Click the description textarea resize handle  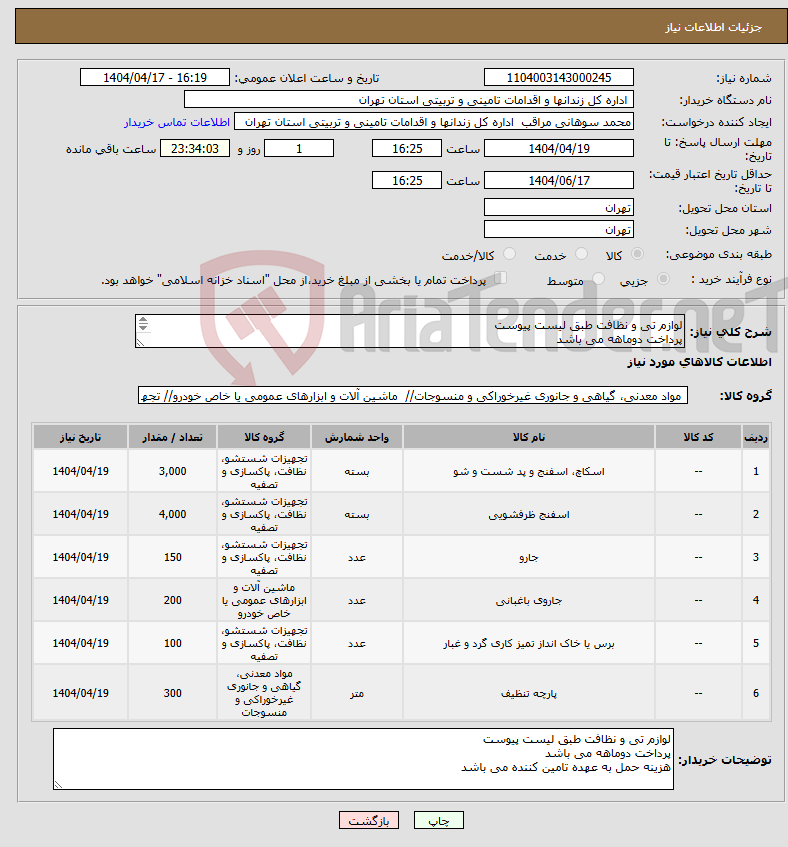pos(140,342)
